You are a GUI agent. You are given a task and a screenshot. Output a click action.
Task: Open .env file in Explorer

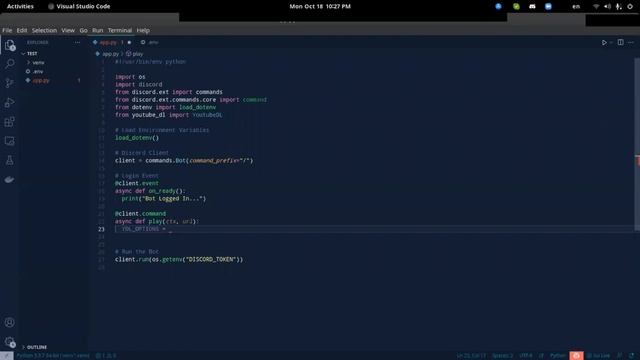click(53, 71)
